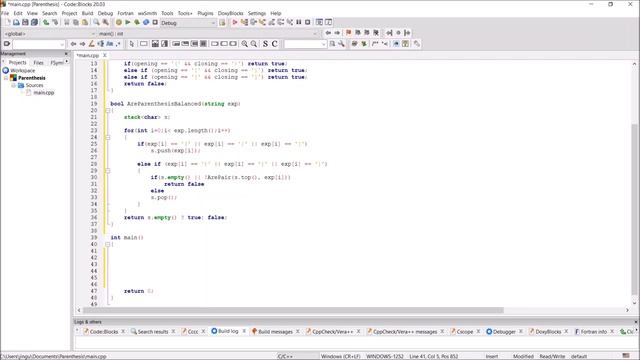Collapse else-if fold at line 29
The image size is (640, 360).
coord(108,171)
